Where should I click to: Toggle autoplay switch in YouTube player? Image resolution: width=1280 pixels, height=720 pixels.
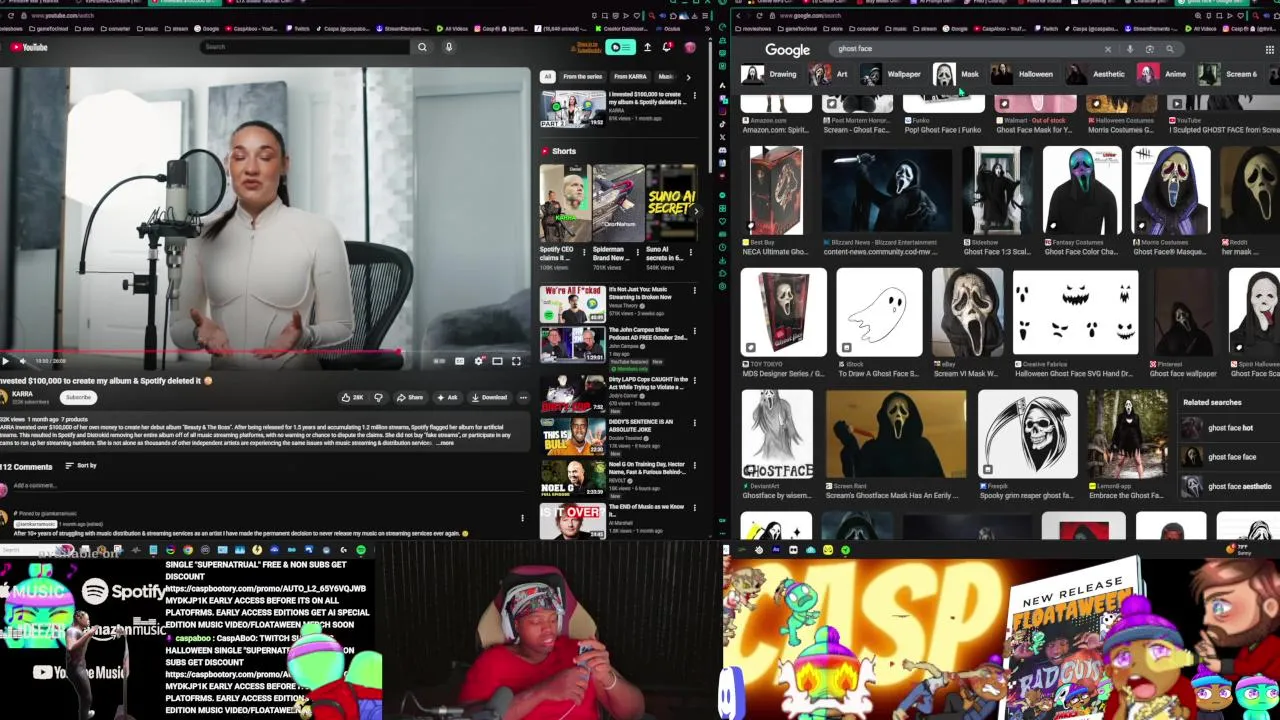click(x=439, y=361)
